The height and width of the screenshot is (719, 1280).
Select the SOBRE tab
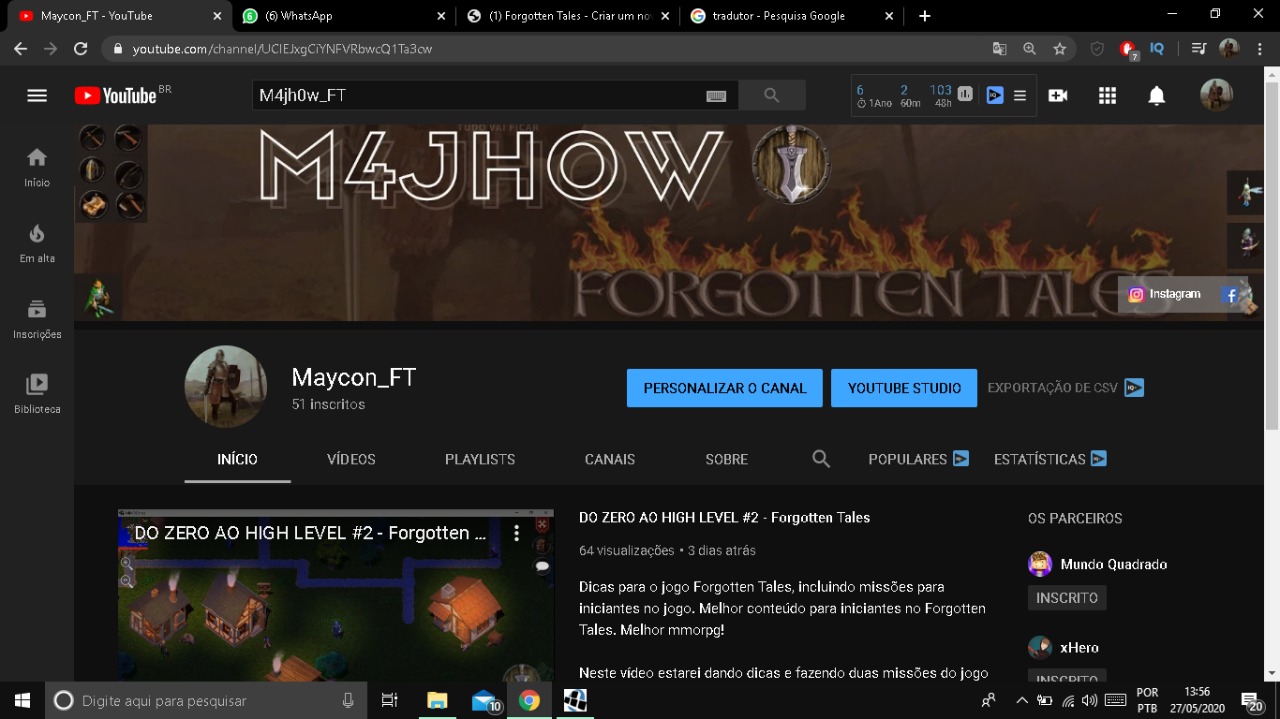tap(727, 459)
